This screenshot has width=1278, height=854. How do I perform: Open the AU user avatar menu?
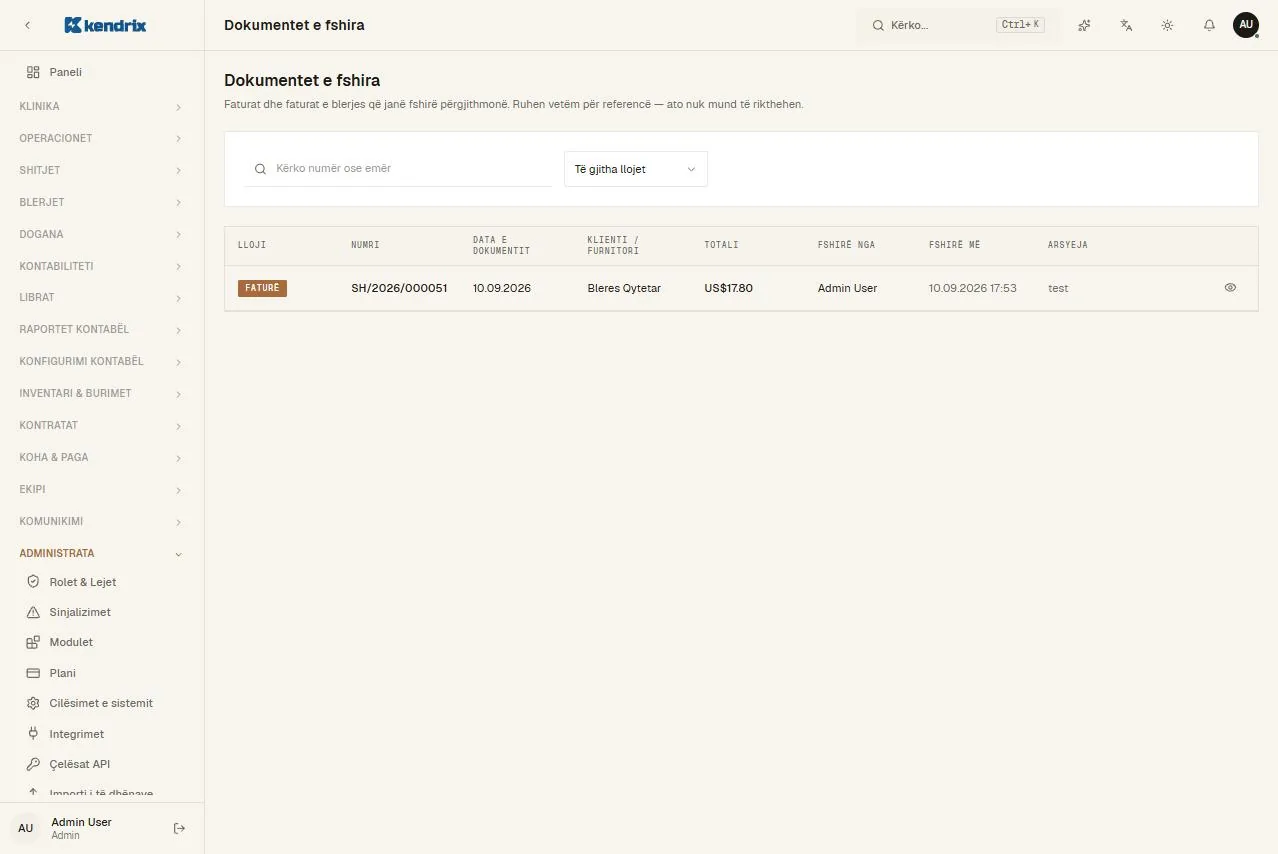tap(1245, 25)
